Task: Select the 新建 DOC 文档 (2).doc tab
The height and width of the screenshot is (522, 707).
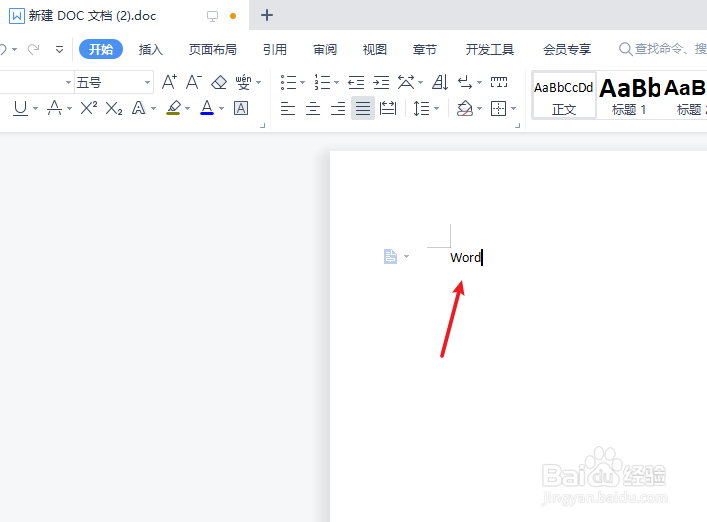Action: coord(124,15)
